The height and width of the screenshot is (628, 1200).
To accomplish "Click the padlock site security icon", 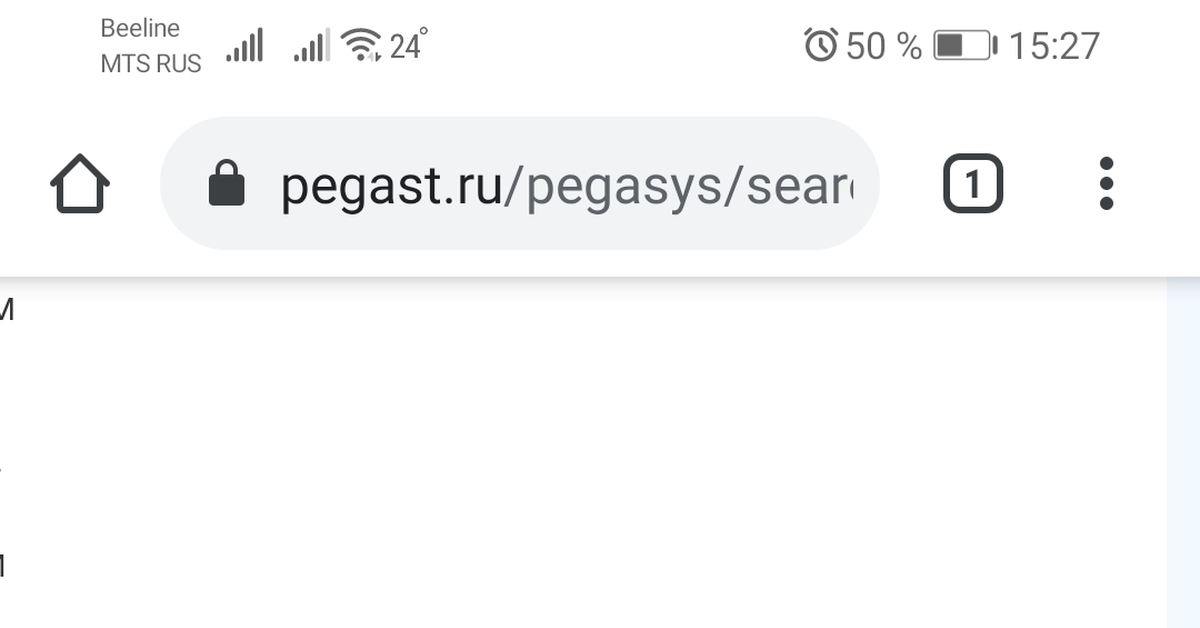I will tap(227, 184).
